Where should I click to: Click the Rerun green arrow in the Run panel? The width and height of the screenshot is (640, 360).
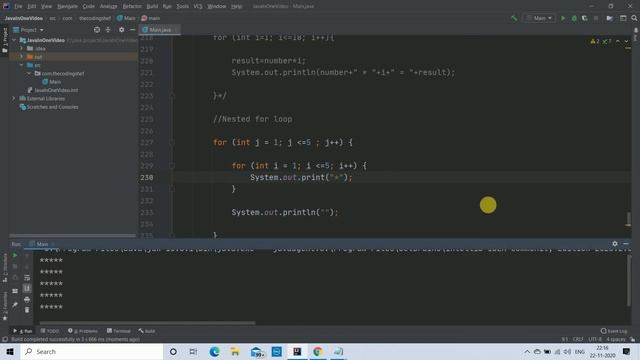pos(15,256)
